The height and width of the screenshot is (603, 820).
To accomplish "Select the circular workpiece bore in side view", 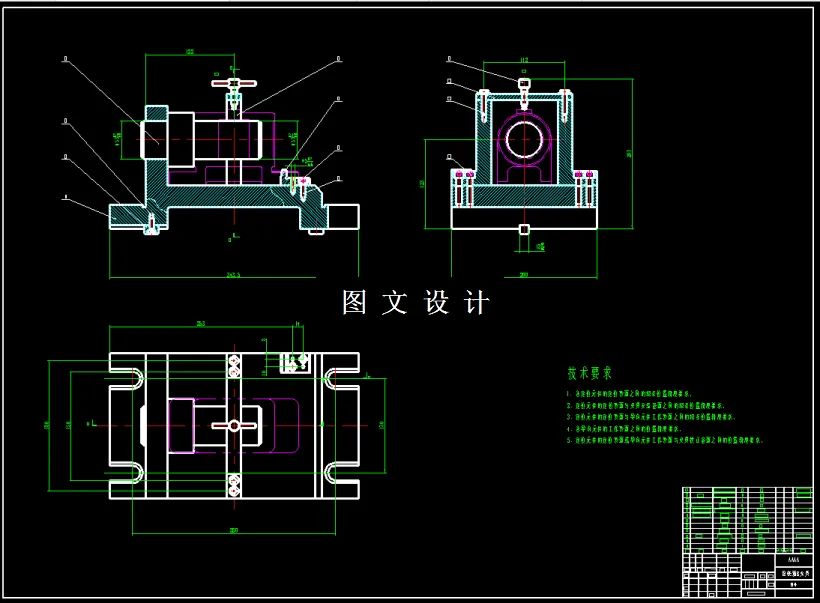I will (524, 139).
